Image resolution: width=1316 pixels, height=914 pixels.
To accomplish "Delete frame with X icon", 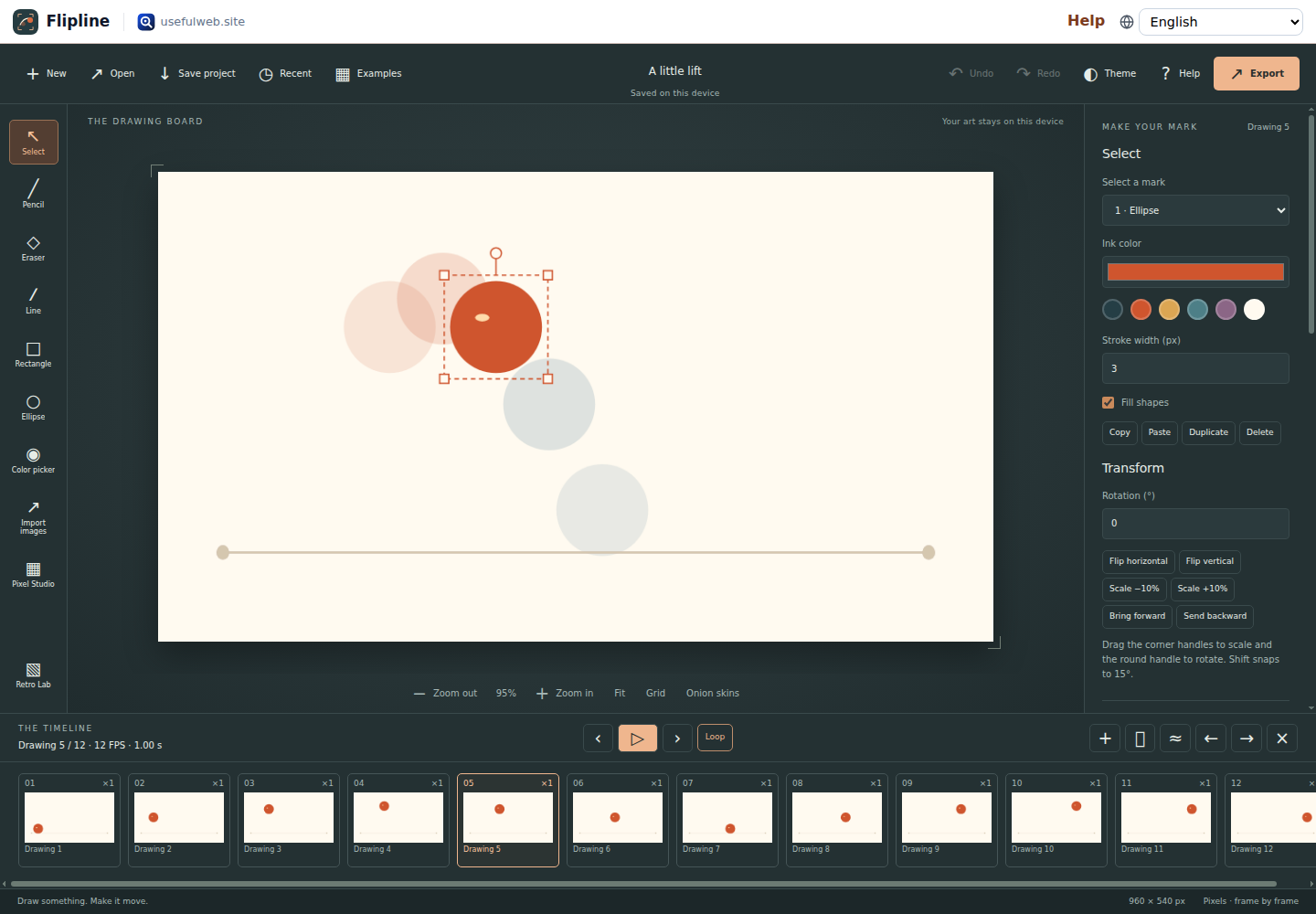I will point(1282,739).
